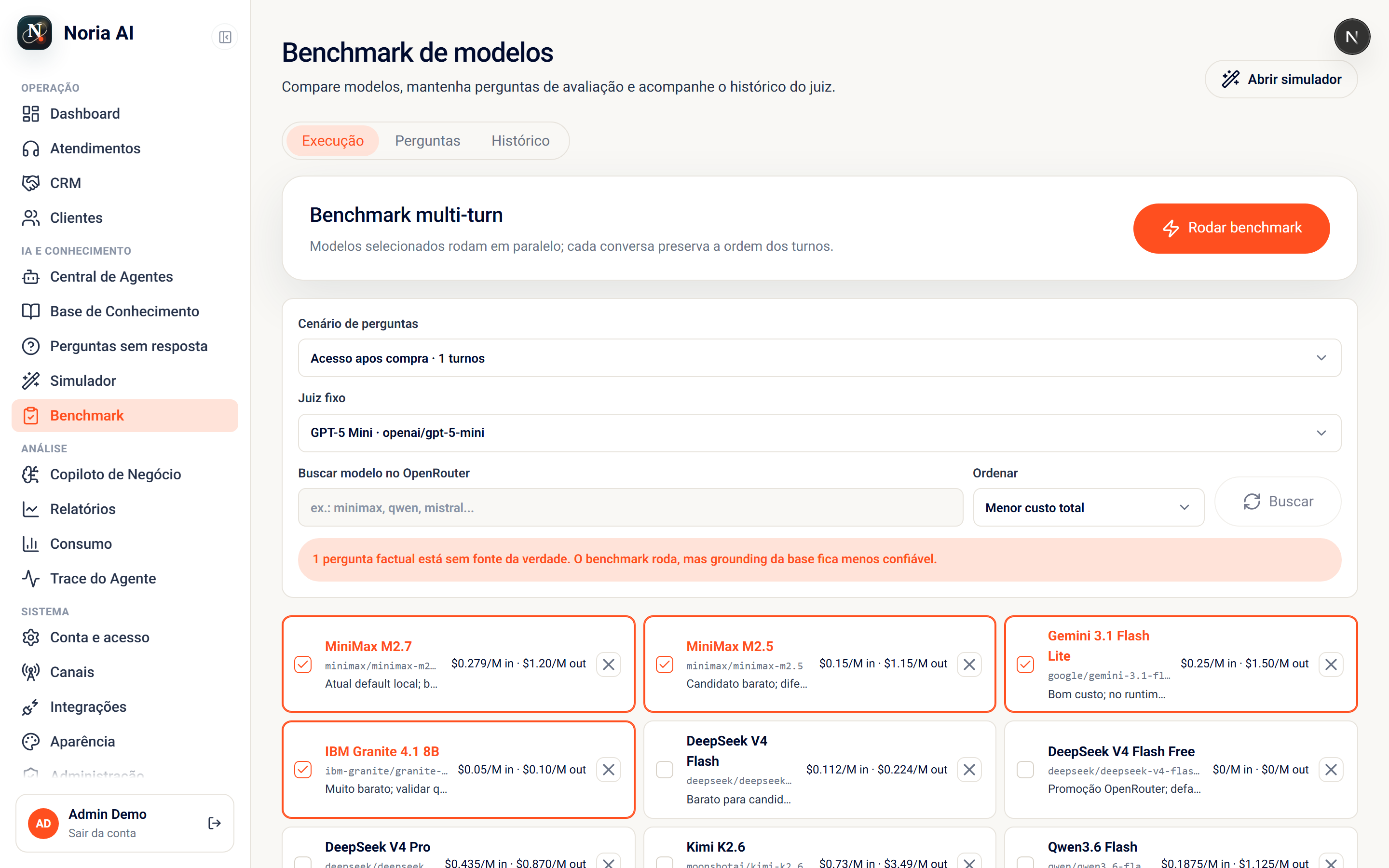Viewport: 1389px width, 868px height.
Task: Remove the DeepSeek V4 Flash Free card
Action: point(1331,769)
